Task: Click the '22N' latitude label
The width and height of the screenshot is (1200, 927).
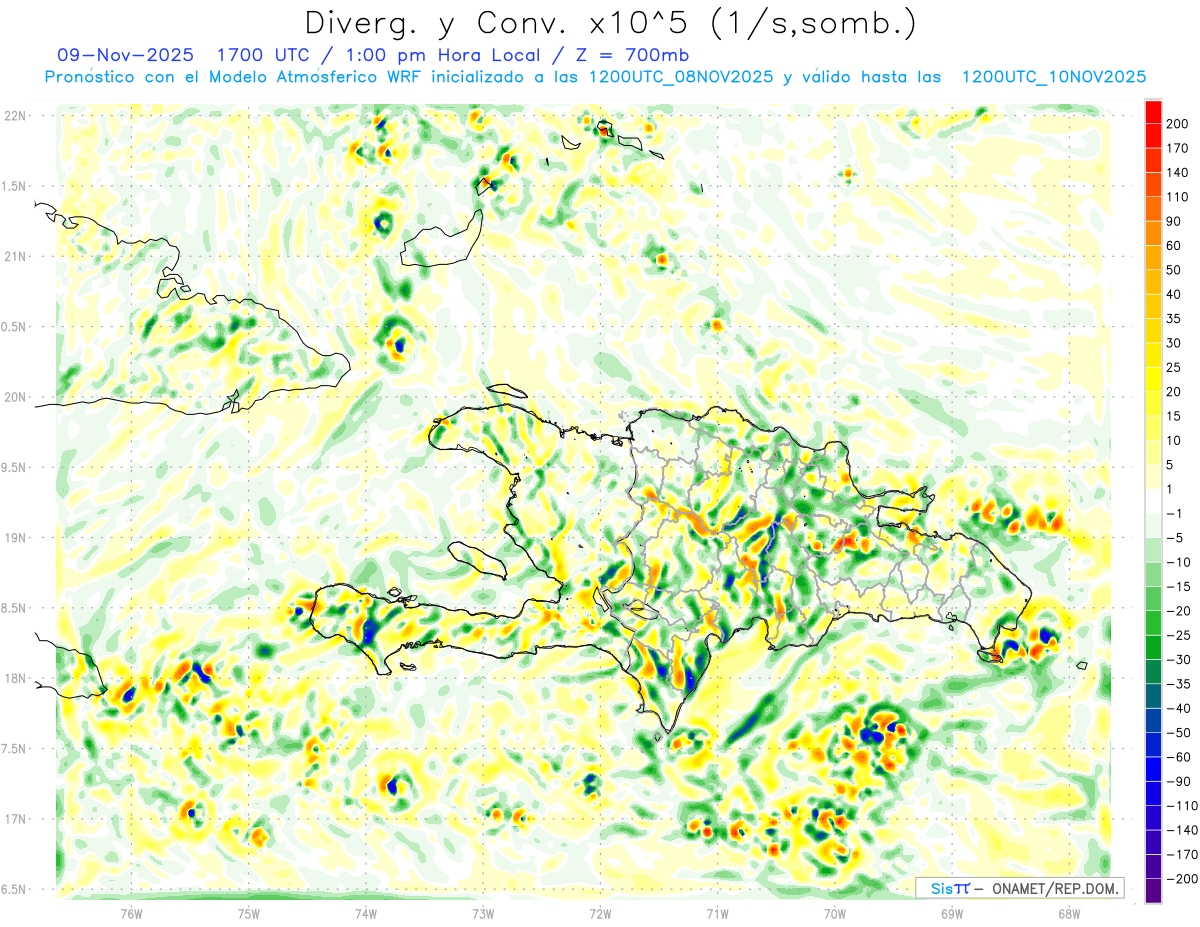Action: [15, 115]
